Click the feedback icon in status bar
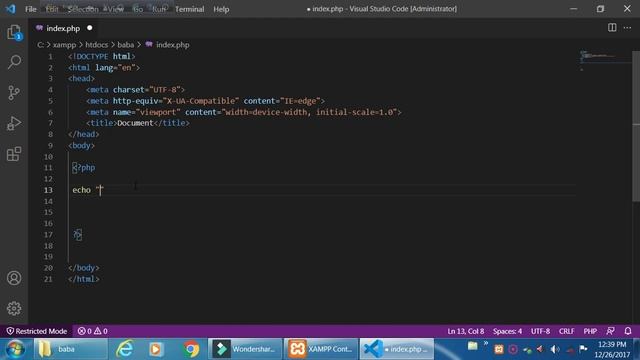The image size is (640, 360). coord(611,331)
